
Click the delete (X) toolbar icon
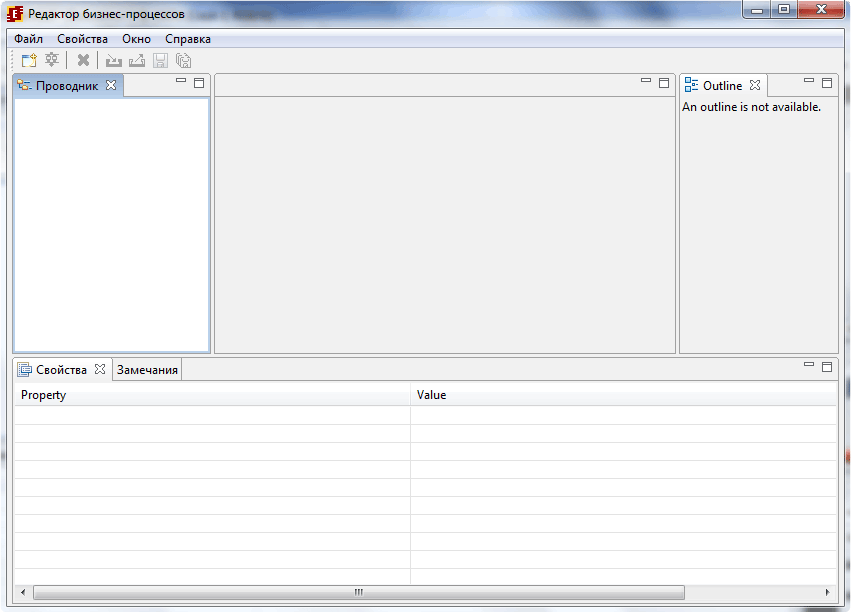83,59
